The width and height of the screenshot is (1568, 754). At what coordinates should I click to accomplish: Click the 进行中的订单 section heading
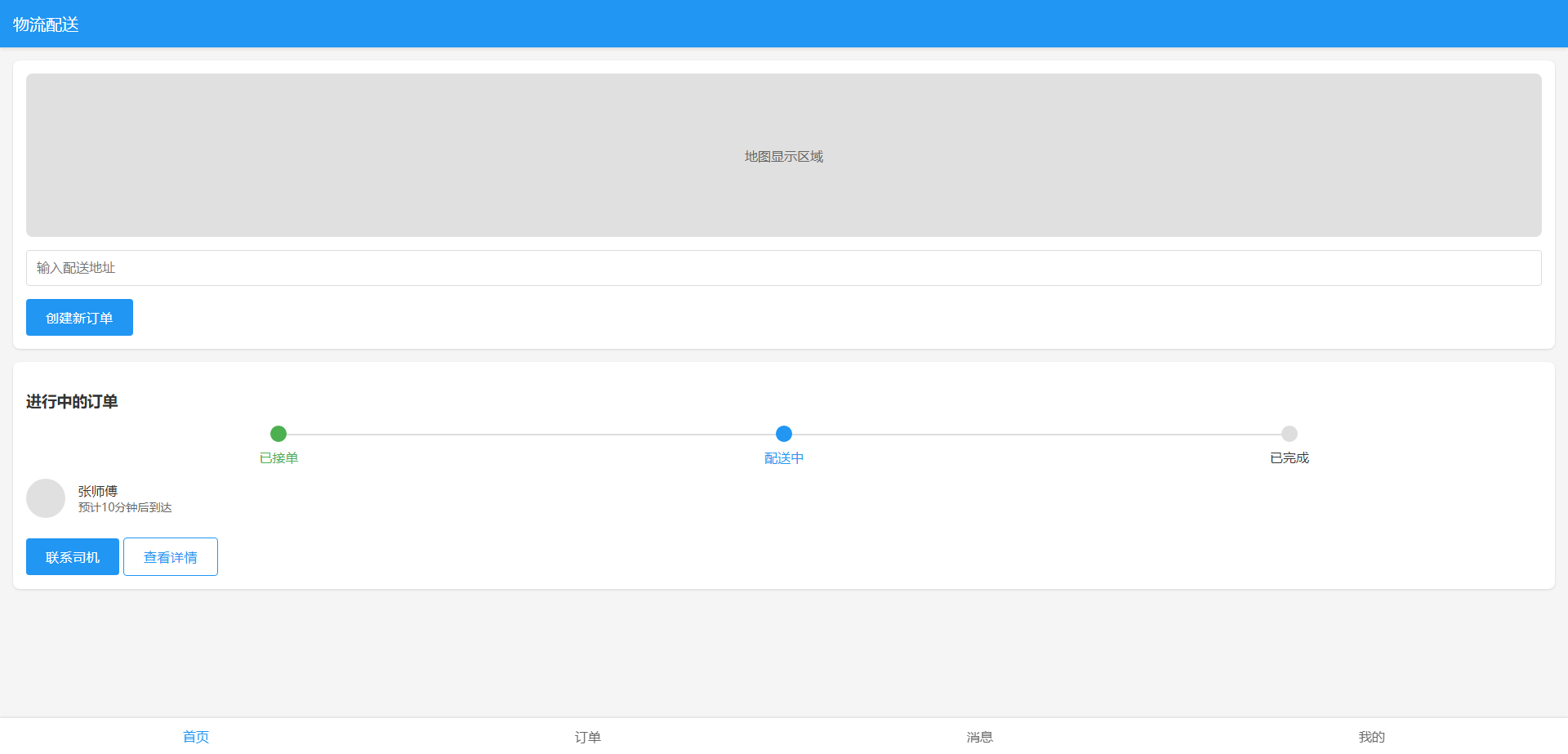pyautogui.click(x=72, y=402)
